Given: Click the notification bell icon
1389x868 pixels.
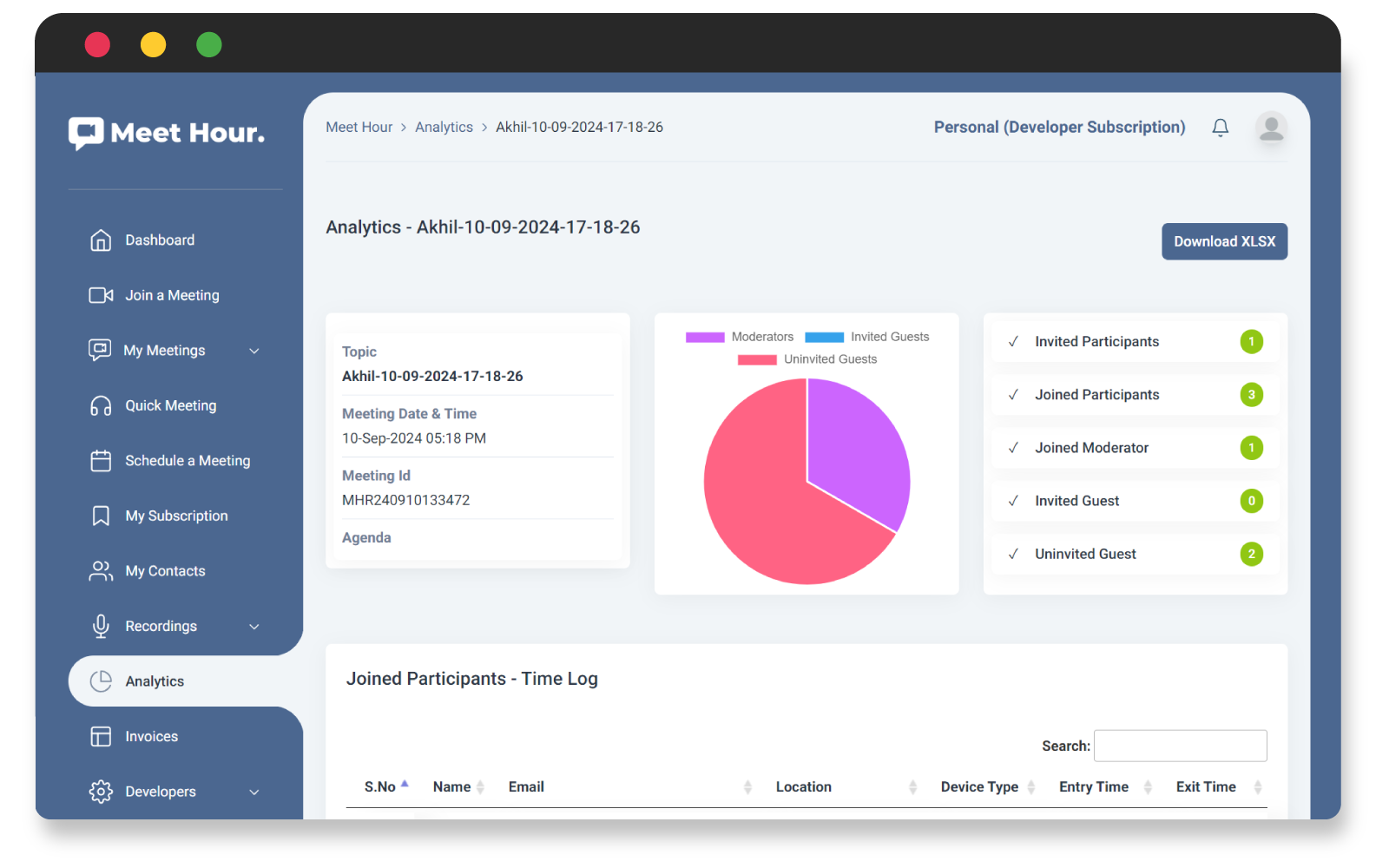Looking at the screenshot, I should click(x=1220, y=127).
